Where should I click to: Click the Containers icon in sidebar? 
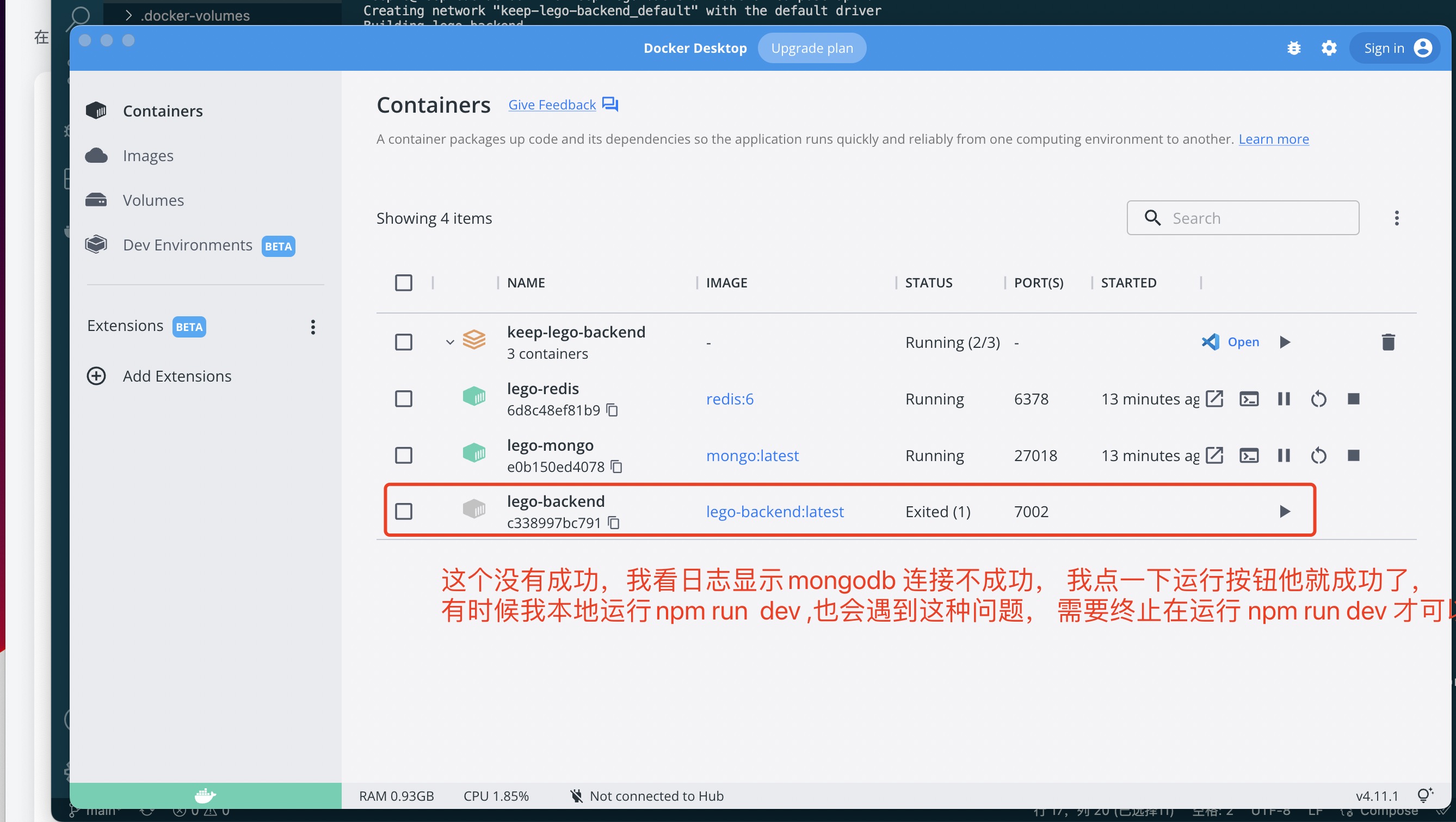coord(97,110)
